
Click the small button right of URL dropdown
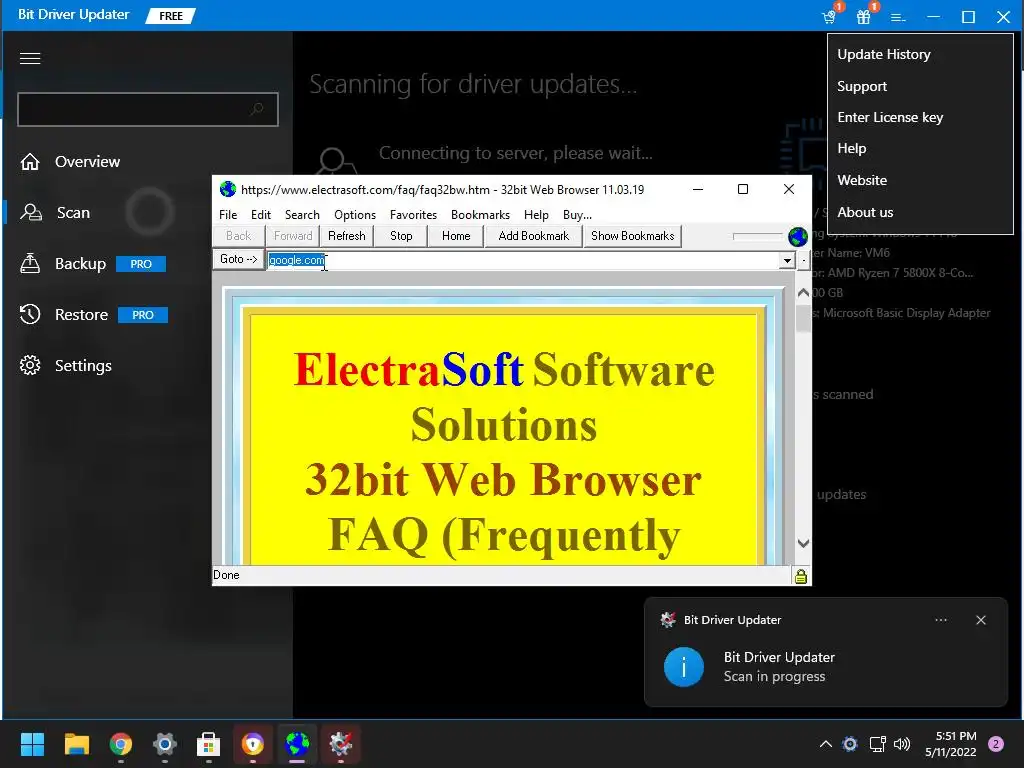(x=803, y=261)
